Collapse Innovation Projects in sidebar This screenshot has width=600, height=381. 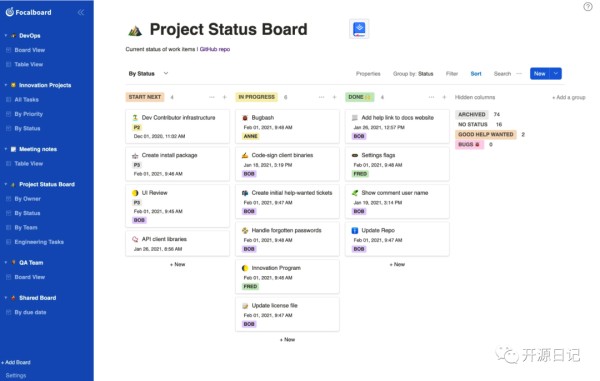pos(6,85)
